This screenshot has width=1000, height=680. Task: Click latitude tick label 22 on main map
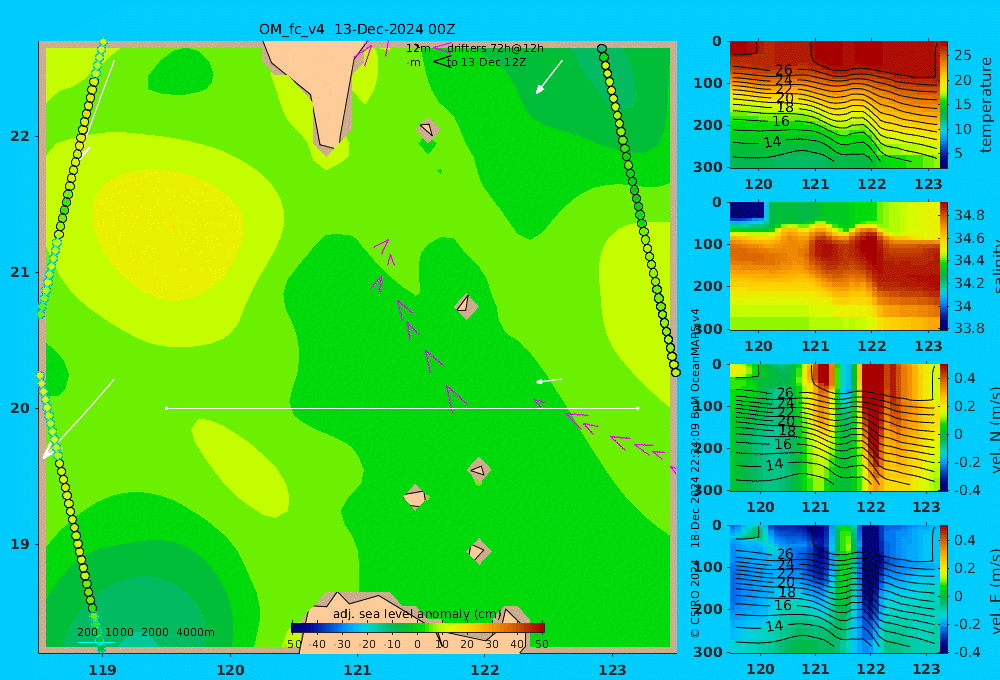[20, 136]
